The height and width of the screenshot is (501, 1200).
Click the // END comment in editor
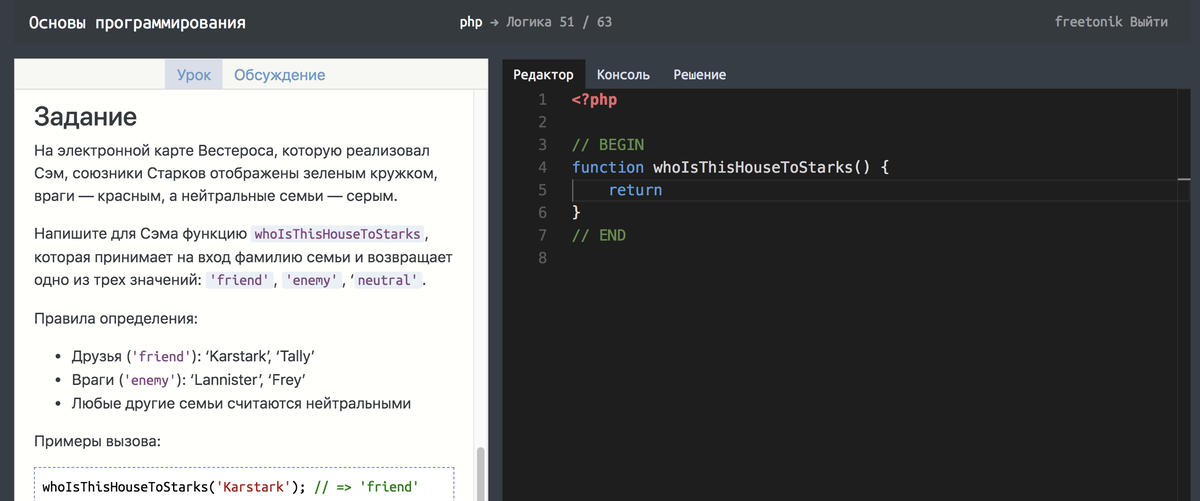(599, 236)
